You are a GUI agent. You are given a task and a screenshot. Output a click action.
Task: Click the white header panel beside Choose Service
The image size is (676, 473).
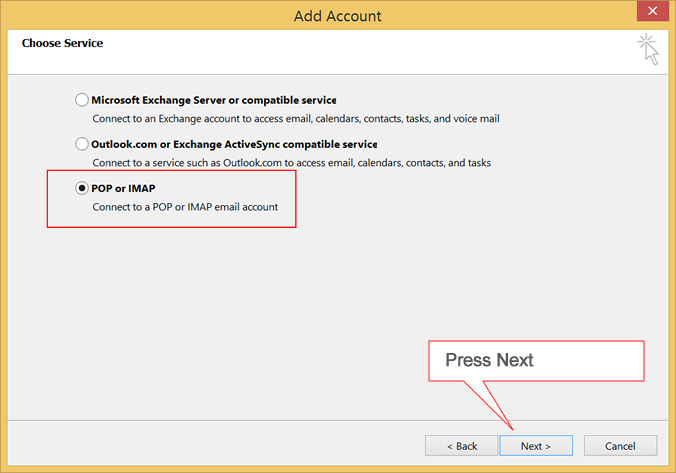(338, 52)
